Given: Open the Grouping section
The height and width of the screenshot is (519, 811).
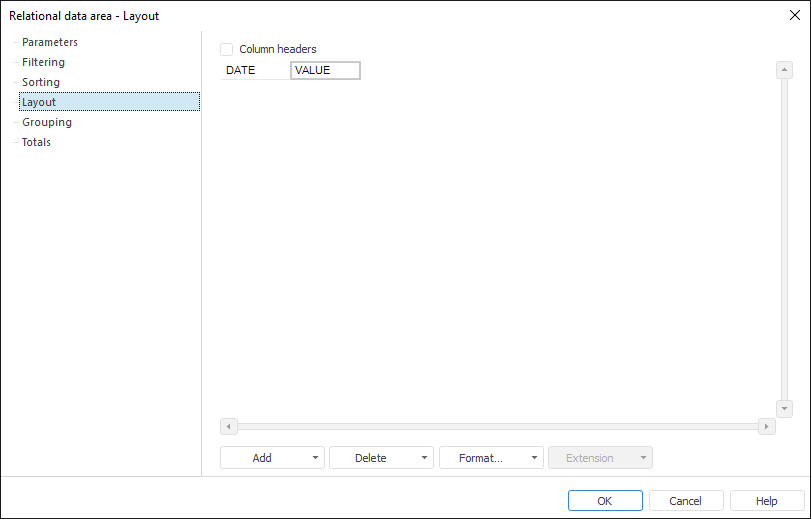Looking at the screenshot, I should pyautogui.click(x=47, y=122).
